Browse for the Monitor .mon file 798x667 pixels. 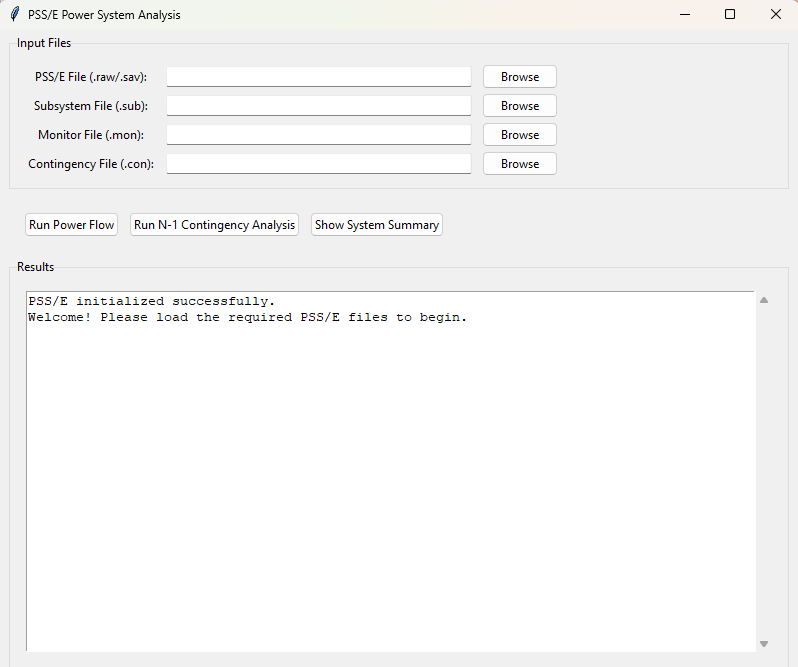(519, 135)
